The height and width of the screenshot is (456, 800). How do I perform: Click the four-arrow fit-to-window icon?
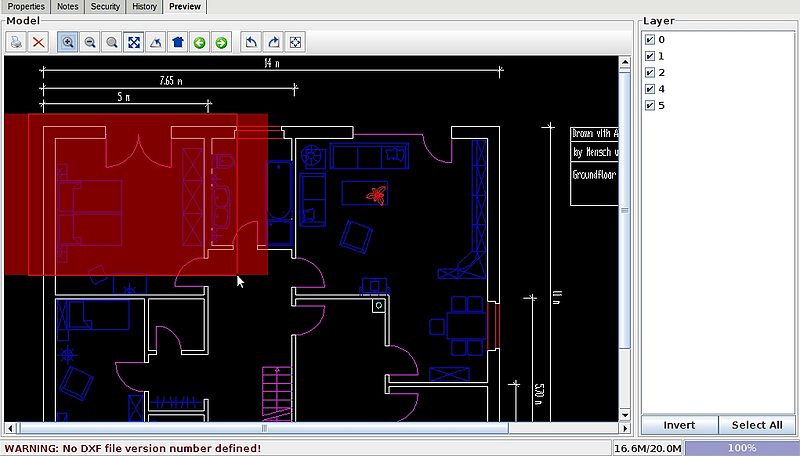coord(134,42)
